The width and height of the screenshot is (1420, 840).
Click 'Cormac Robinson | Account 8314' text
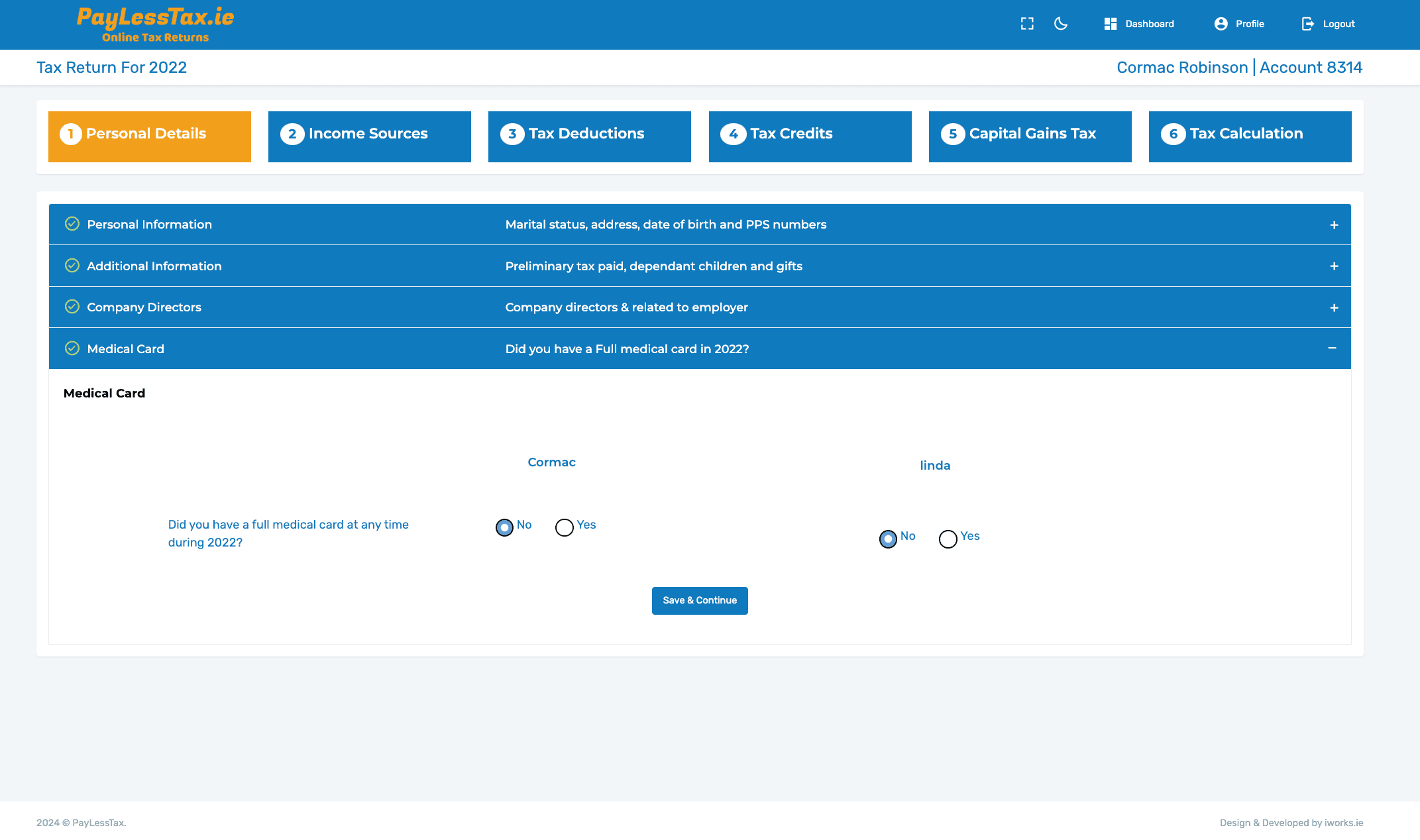click(x=1239, y=68)
